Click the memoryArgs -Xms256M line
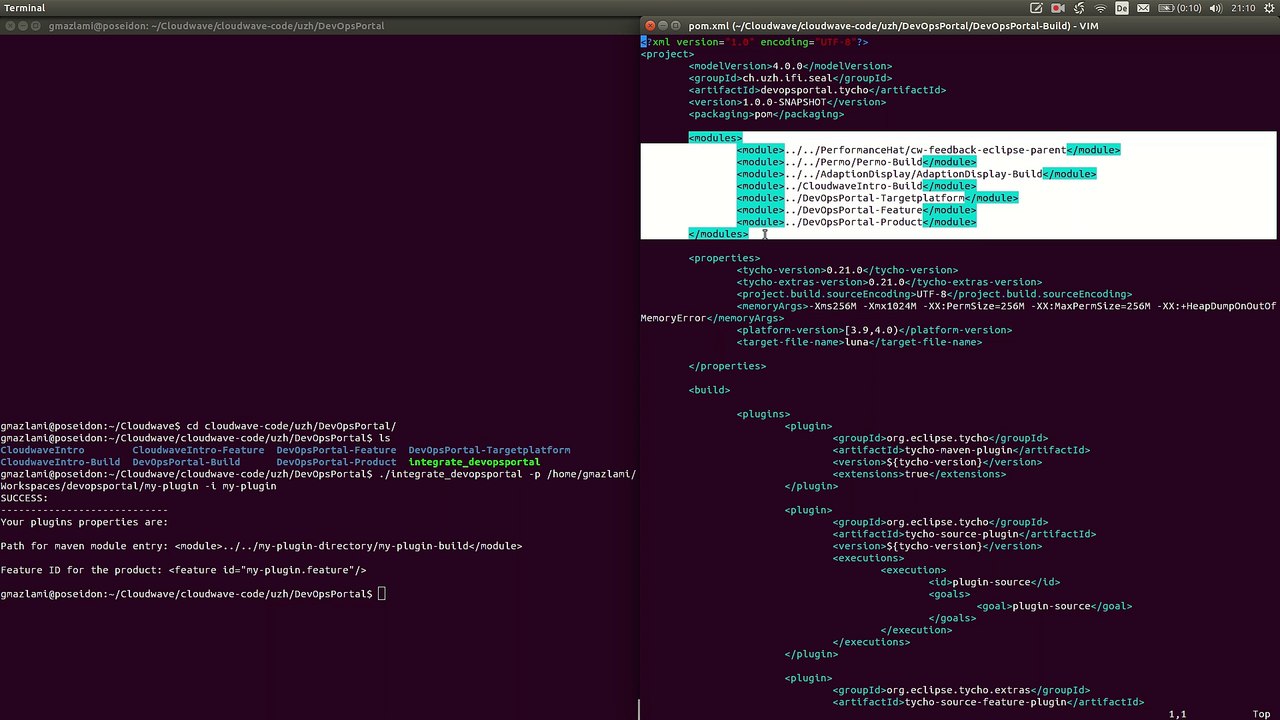The width and height of the screenshot is (1280, 720). click(958, 312)
